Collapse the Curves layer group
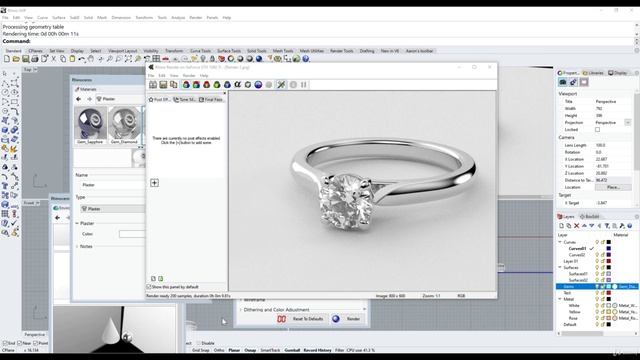 click(x=560, y=242)
